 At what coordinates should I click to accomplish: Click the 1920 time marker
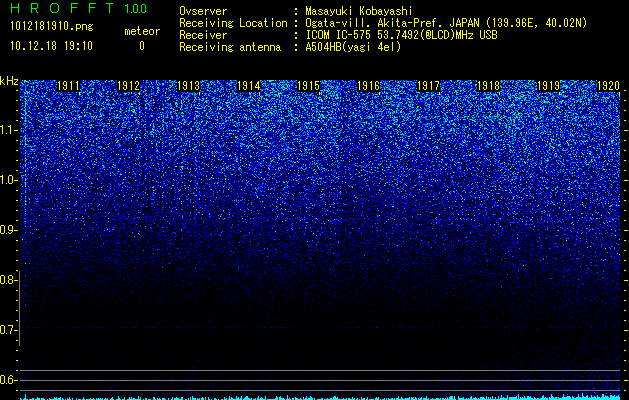[x=609, y=86]
